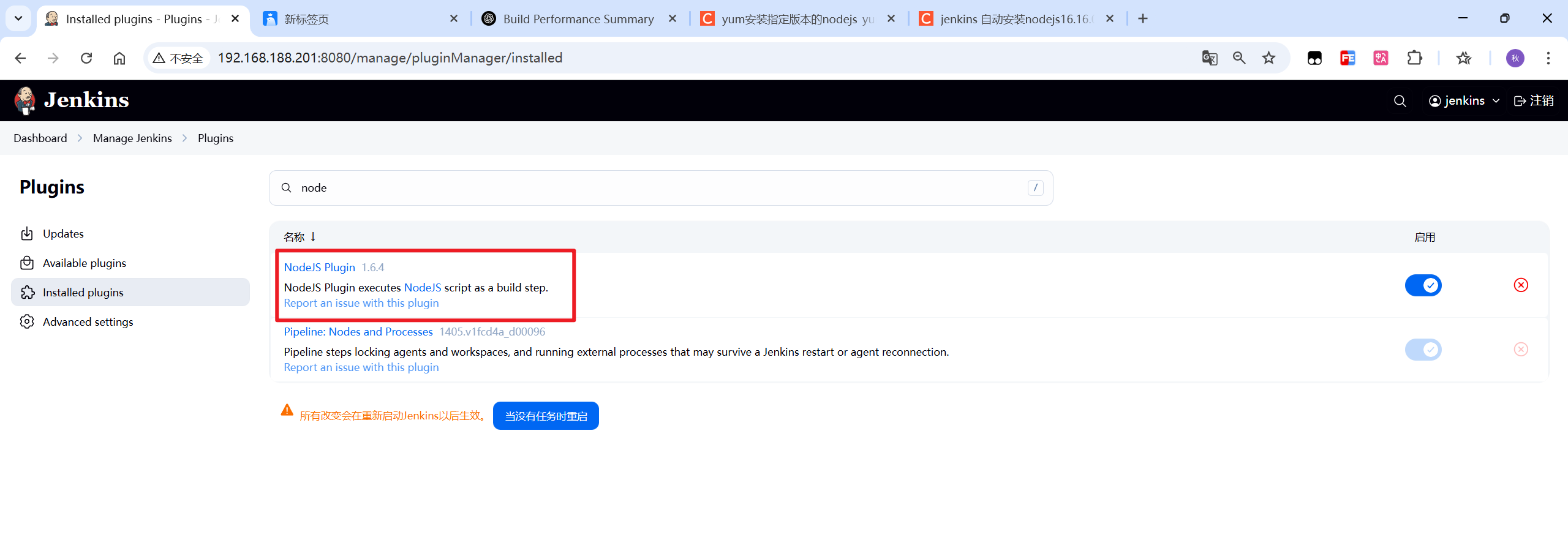The image size is (1568, 559).
Task: Open the pink translate extension icon
Action: tap(1381, 58)
